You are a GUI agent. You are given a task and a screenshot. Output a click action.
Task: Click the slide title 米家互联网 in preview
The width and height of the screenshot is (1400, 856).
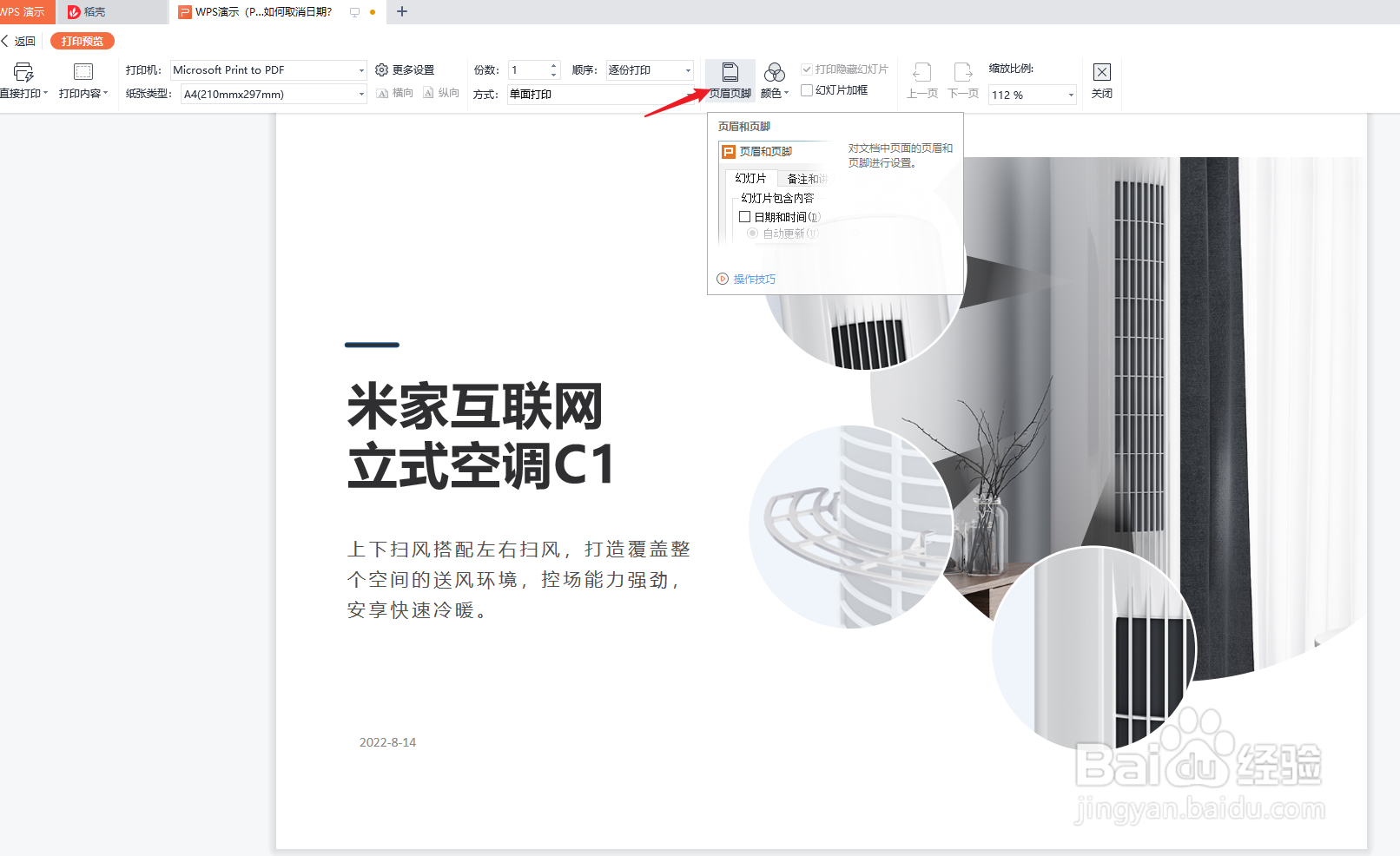click(474, 406)
